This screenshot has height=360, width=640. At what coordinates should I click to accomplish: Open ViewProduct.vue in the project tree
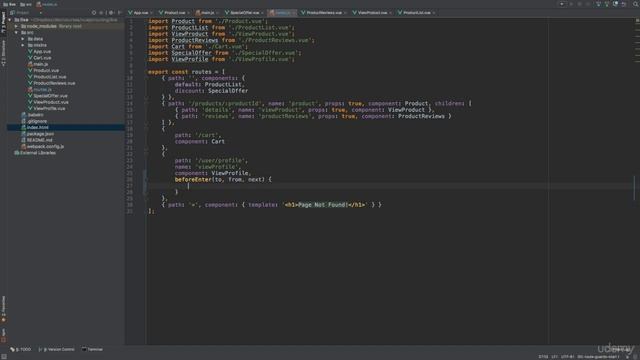tap(48, 102)
